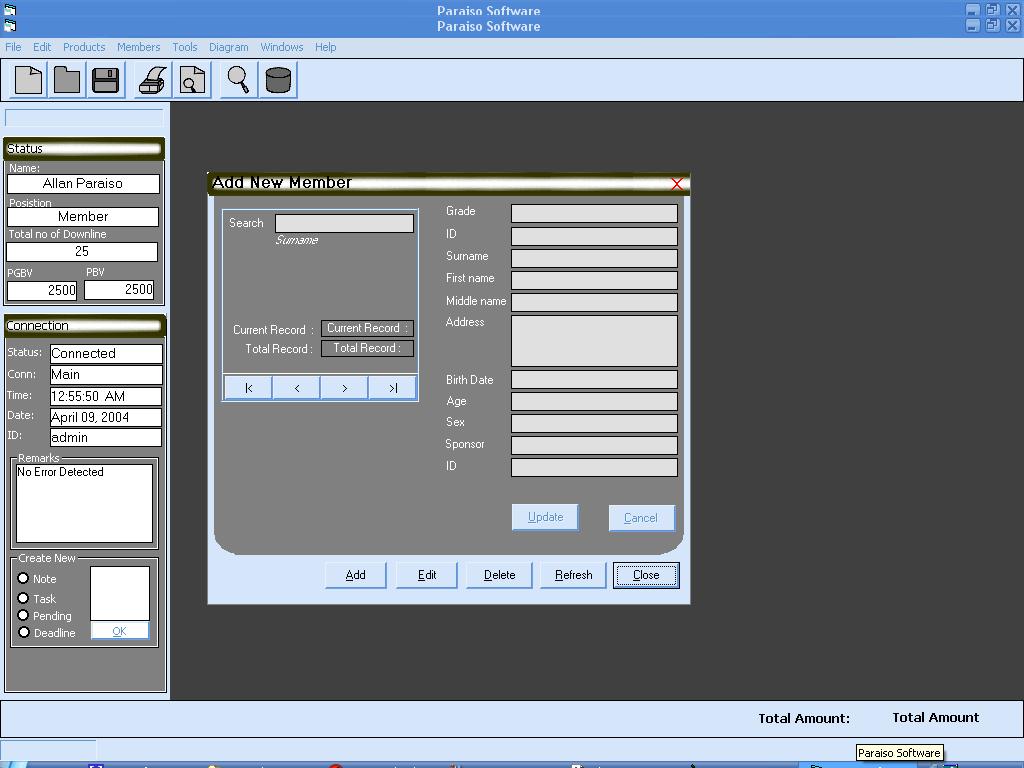Restore the inner Paraiso Software window
Viewport: 1024px width, 768px height.
click(993, 25)
